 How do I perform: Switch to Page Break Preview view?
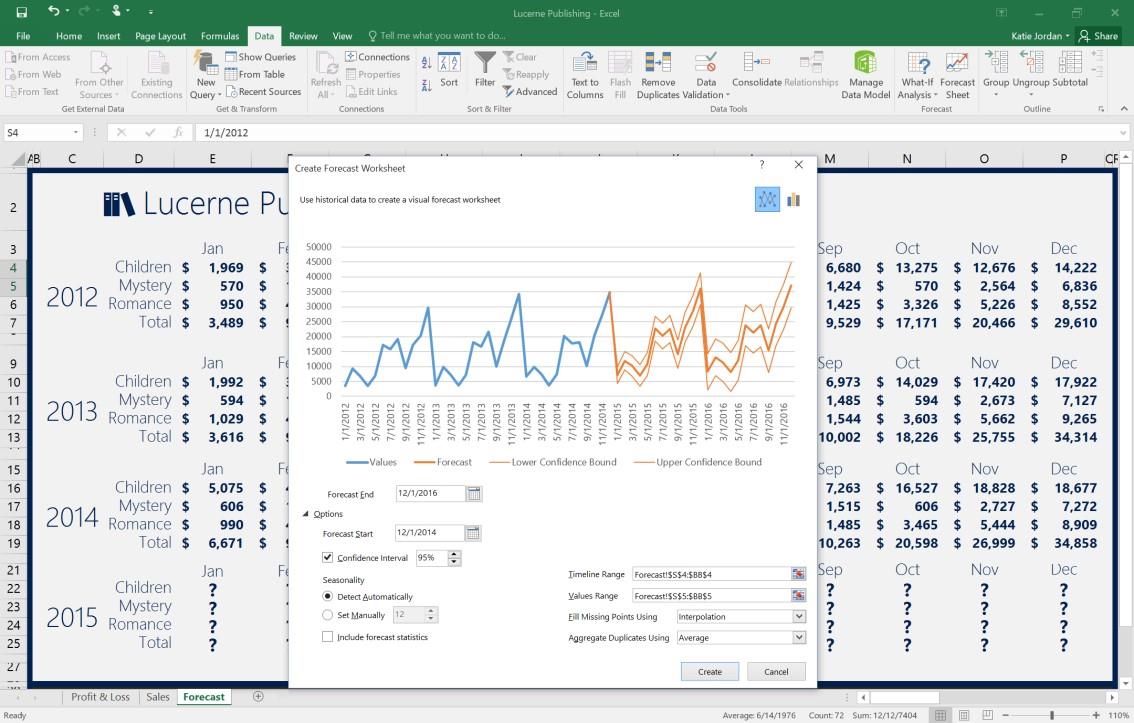[987, 715]
